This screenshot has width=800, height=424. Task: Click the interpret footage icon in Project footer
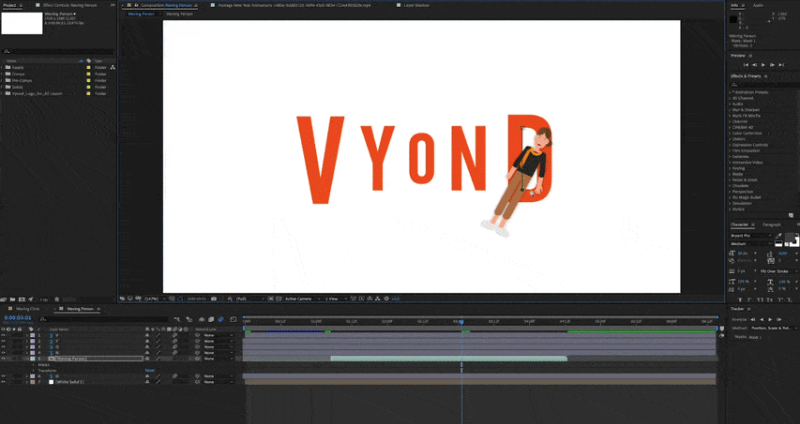[5, 299]
